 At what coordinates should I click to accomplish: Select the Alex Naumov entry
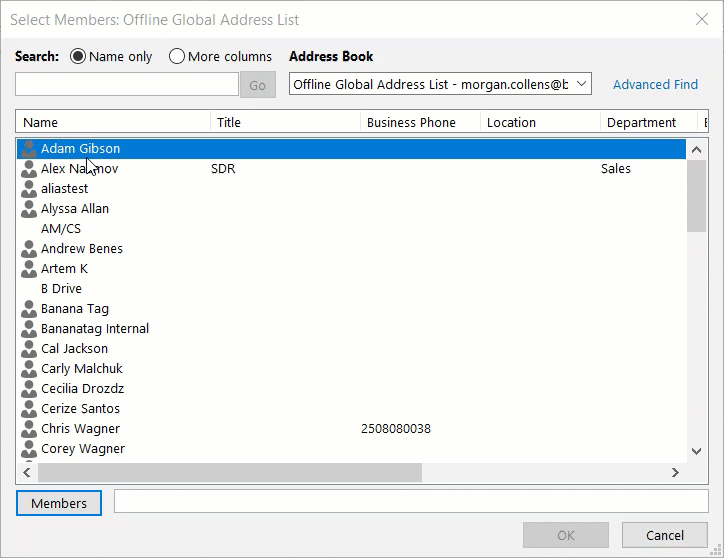[x=351, y=169]
